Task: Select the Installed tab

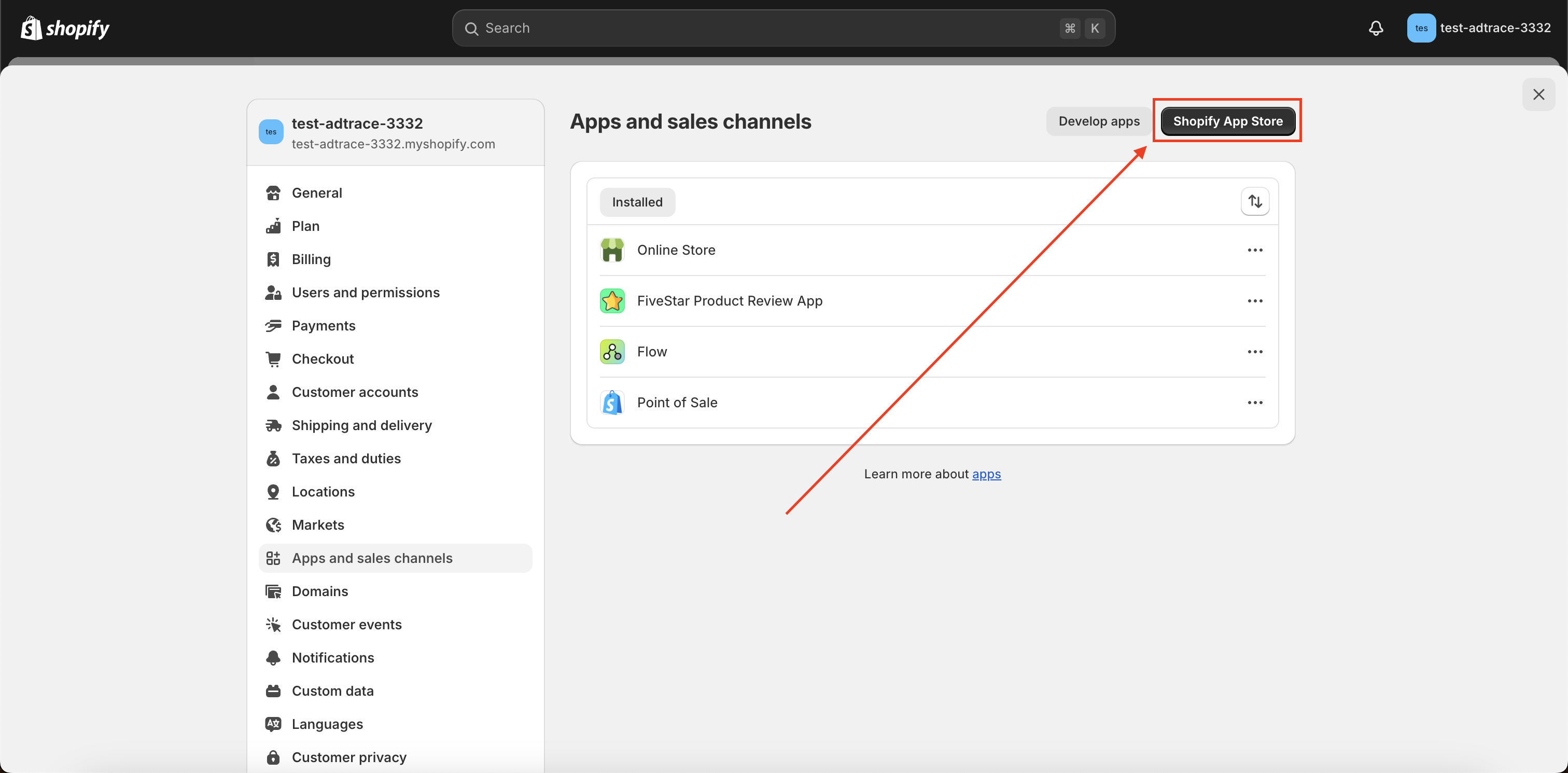Action: (637, 202)
